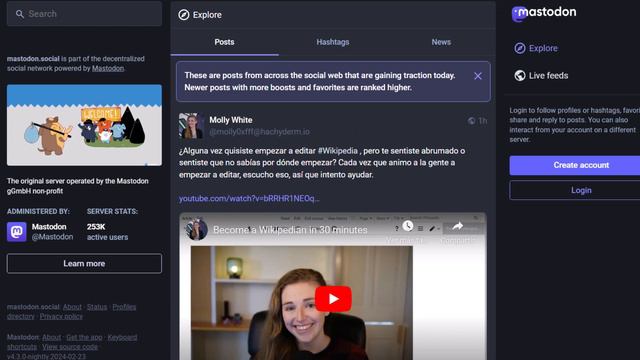Click the Mastodon logo
The image size is (640, 360).
click(x=544, y=13)
